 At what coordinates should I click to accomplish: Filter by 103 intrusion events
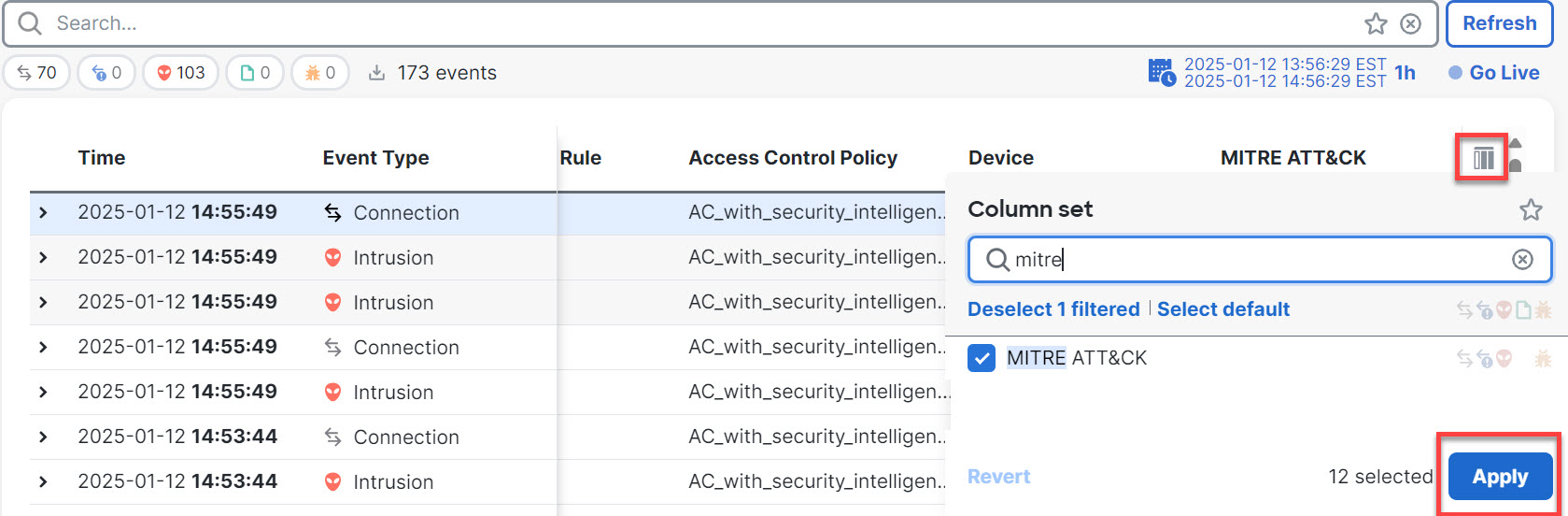click(x=180, y=73)
